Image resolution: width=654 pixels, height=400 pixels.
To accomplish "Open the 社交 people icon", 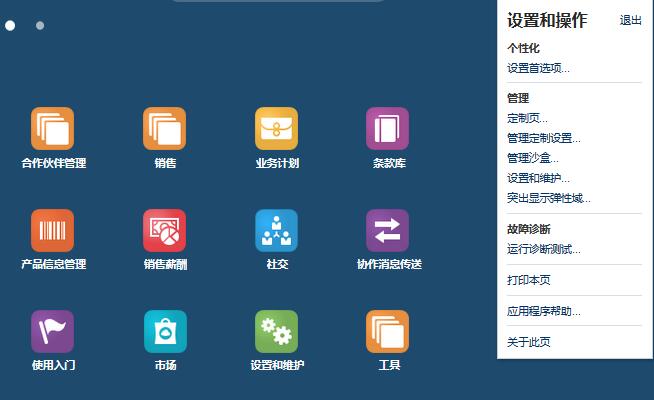I will (277, 231).
